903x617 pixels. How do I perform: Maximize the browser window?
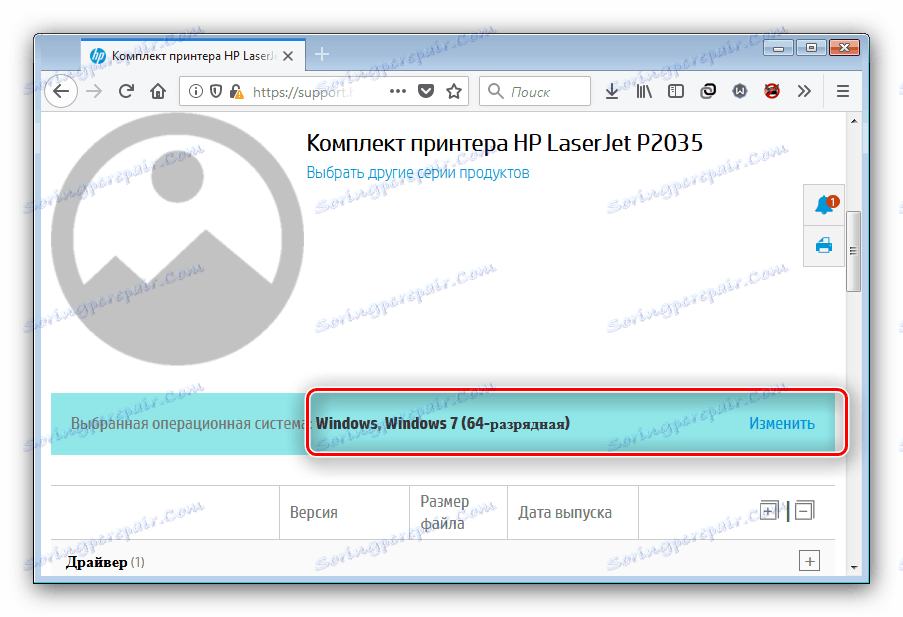tap(811, 48)
